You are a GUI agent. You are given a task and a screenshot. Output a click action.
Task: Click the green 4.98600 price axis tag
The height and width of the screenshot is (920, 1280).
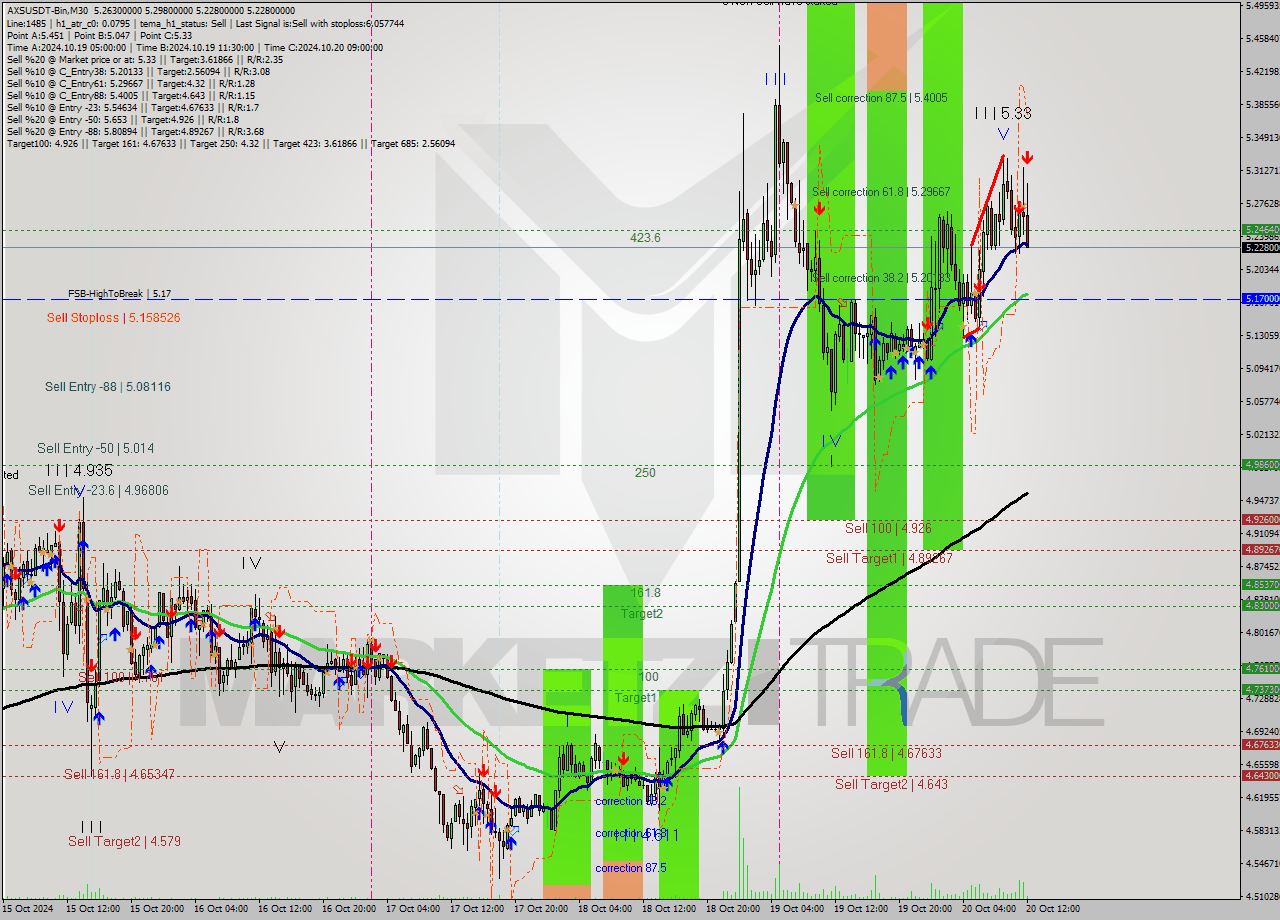[x=1260, y=464]
